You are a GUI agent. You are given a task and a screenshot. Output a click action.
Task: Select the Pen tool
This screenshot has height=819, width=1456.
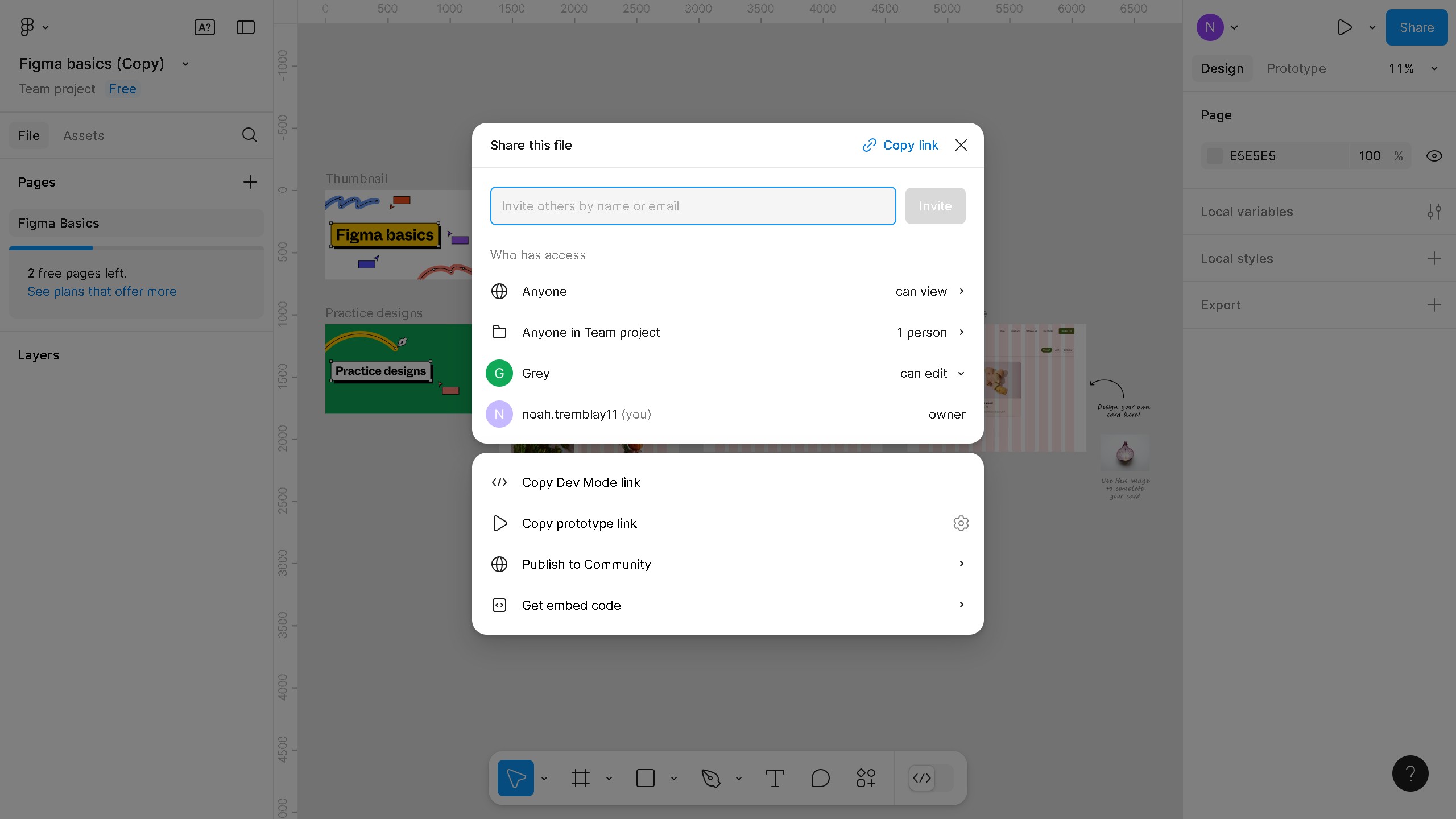tap(710, 778)
